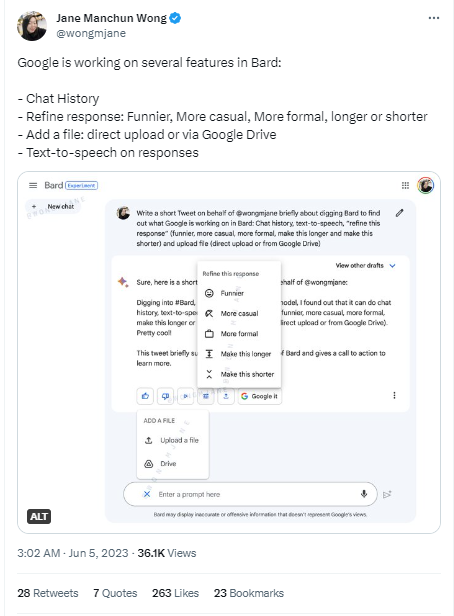The width and height of the screenshot is (454, 616).
Task: Open the response's vertical dots menu
Action: point(394,396)
